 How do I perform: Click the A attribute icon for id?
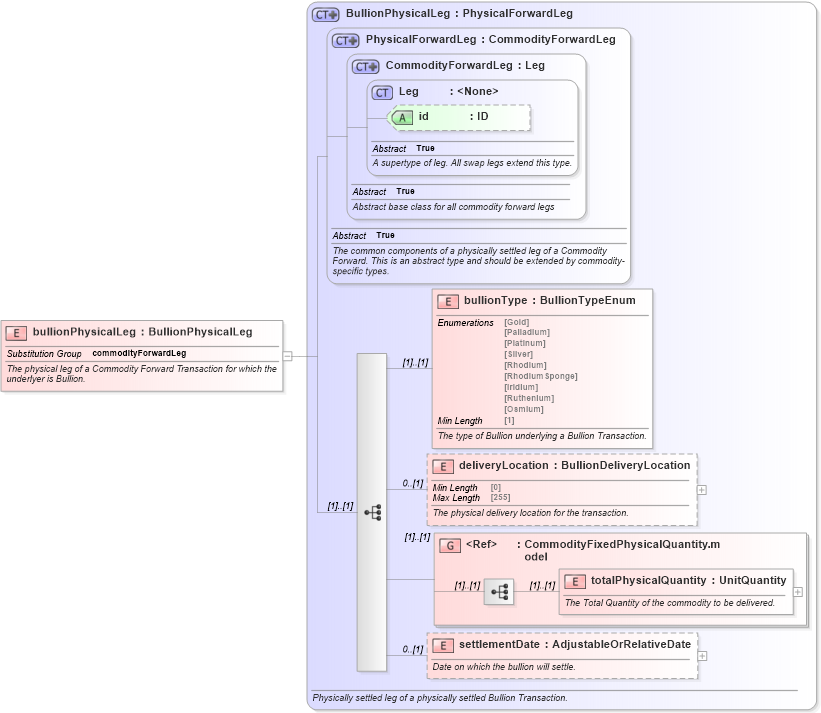[402, 117]
